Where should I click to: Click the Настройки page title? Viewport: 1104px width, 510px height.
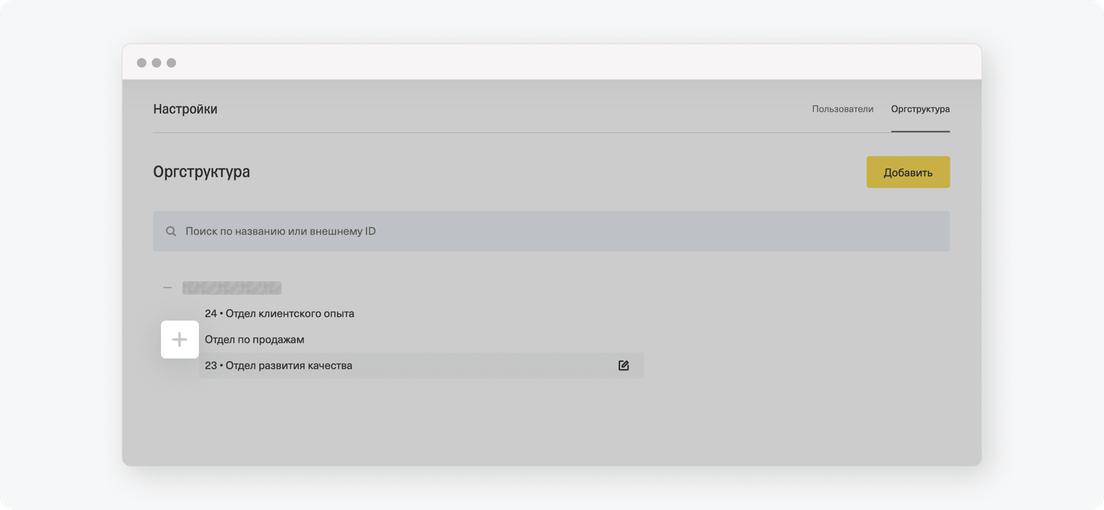tap(185, 109)
